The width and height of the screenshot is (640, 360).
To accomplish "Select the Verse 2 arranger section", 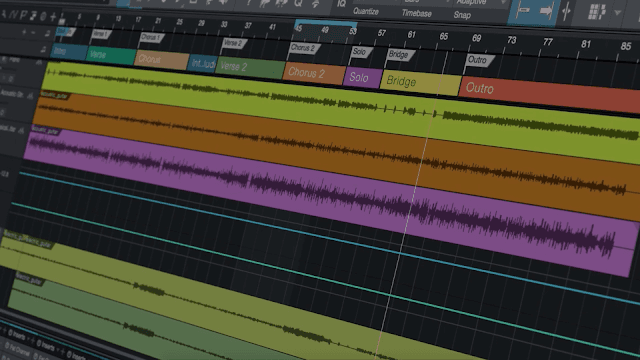I will click(x=250, y=68).
